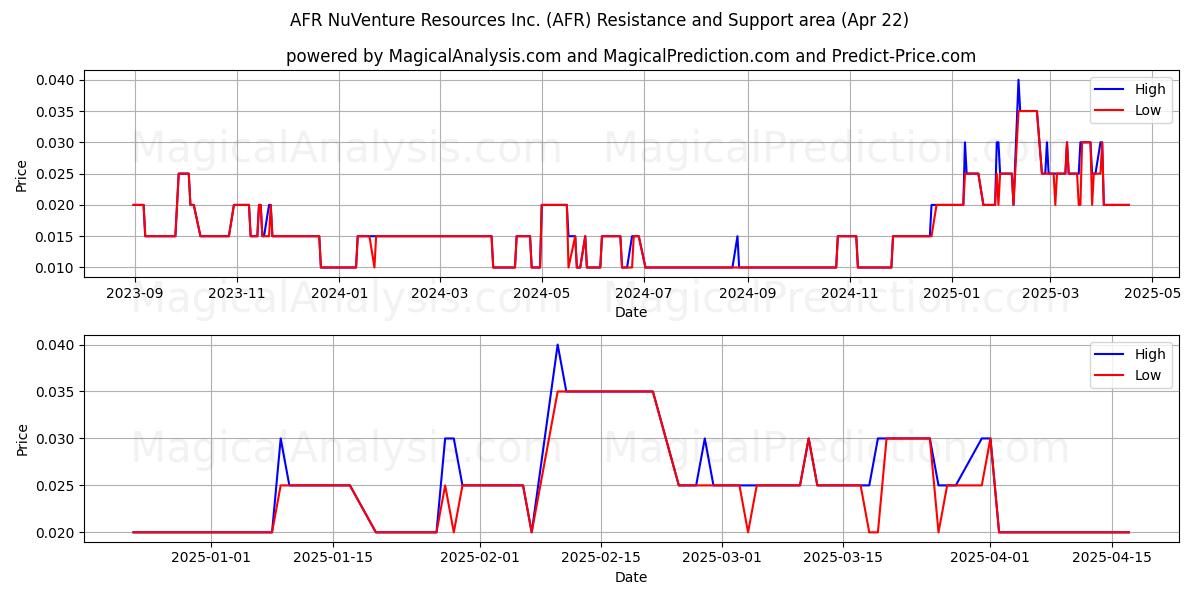The width and height of the screenshot is (1200, 600).
Task: Select the 2025-02-15 date tick label
Action: pos(601,558)
